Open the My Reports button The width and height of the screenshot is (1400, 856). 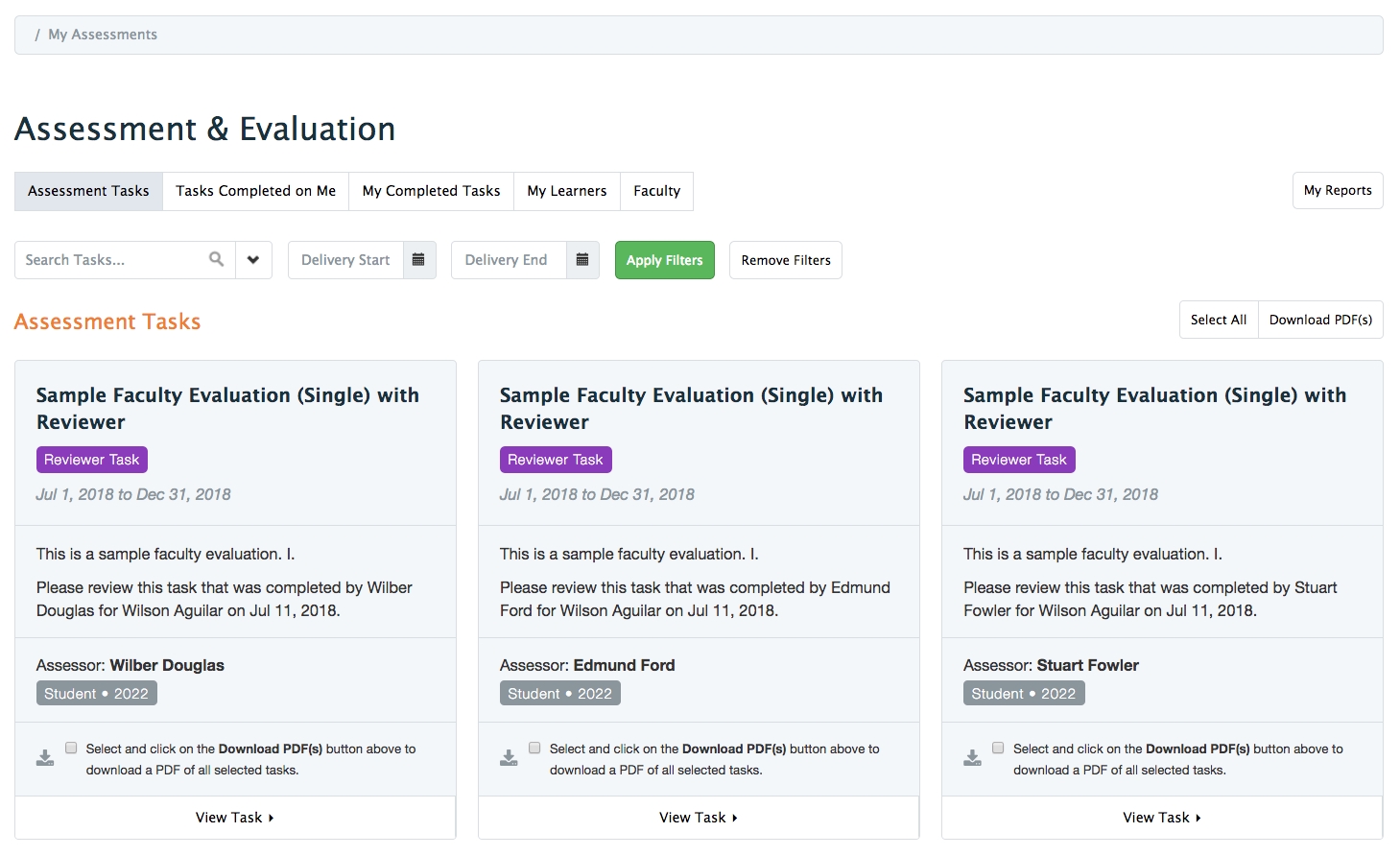(x=1337, y=190)
